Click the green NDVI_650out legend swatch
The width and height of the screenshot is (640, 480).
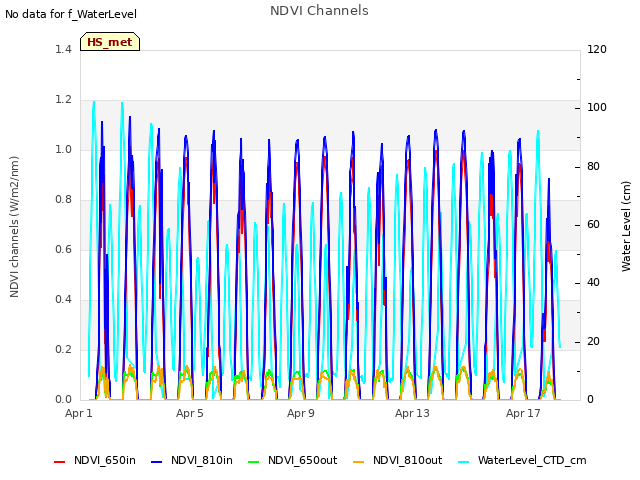point(253,462)
